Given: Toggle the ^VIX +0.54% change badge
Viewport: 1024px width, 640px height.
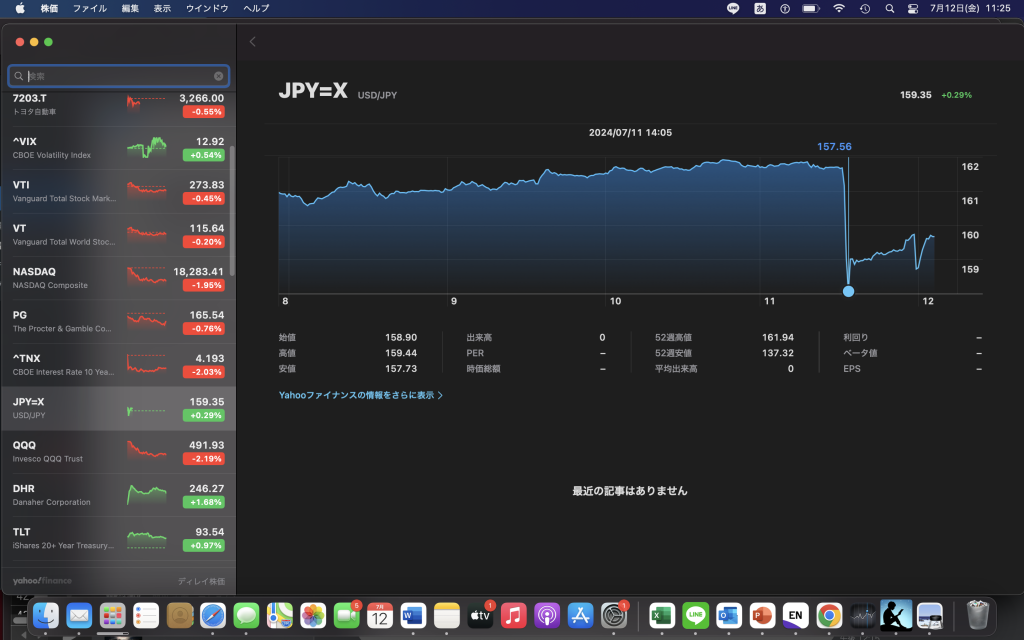Looking at the screenshot, I should [203, 156].
